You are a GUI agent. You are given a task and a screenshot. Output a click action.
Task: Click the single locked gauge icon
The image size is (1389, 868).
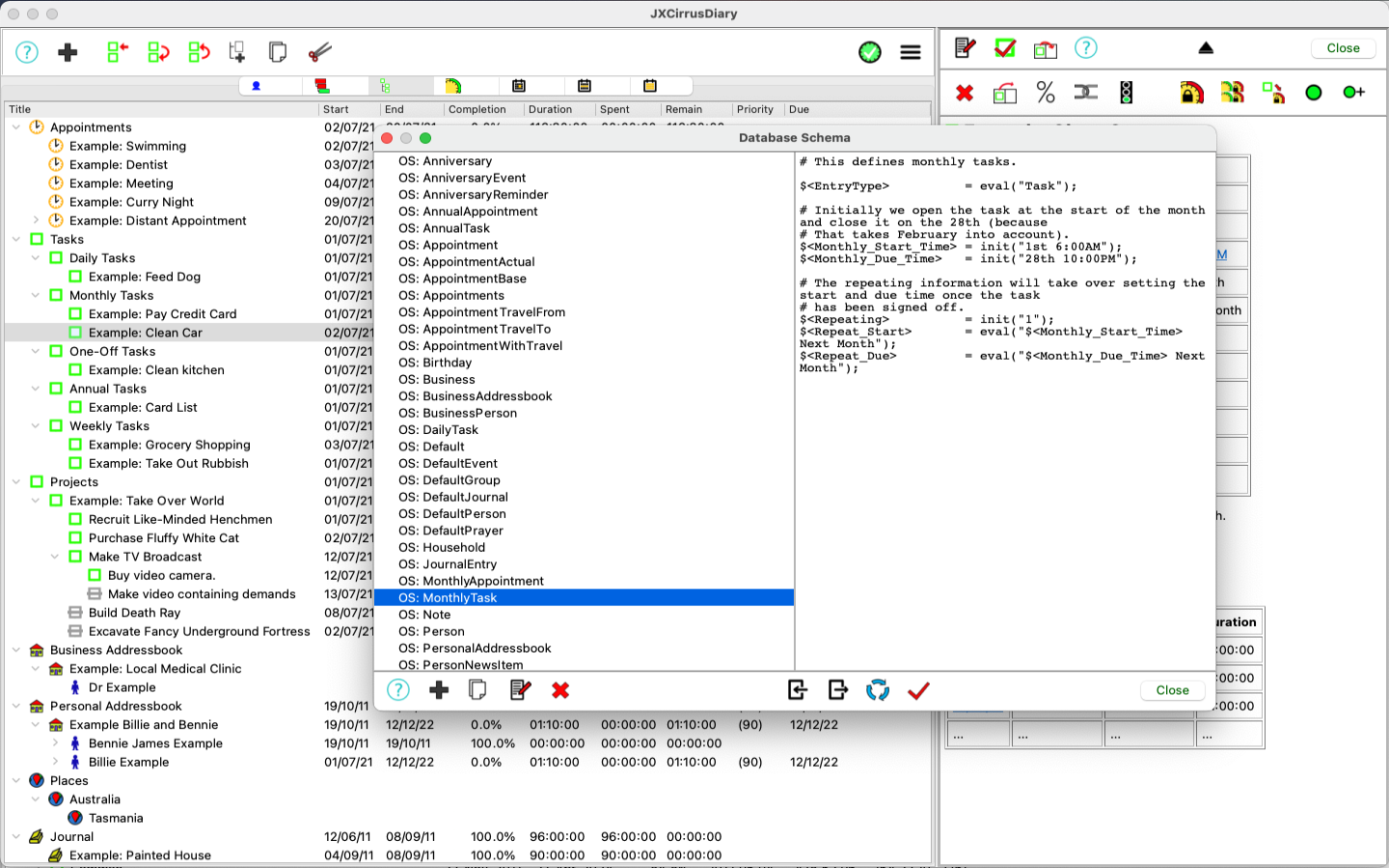[x=1192, y=93]
